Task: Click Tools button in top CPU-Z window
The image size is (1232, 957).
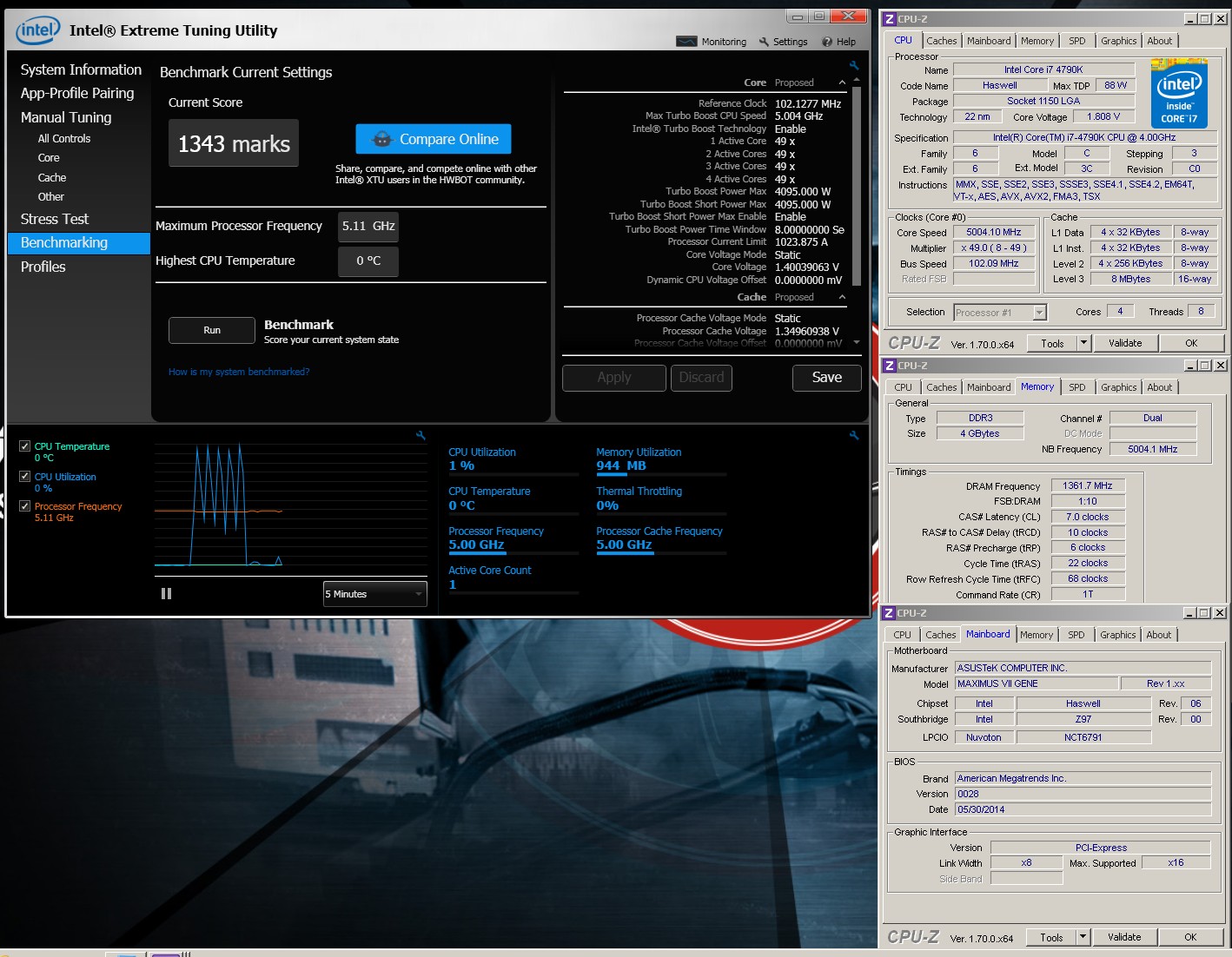Action: pyautogui.click(x=1052, y=343)
